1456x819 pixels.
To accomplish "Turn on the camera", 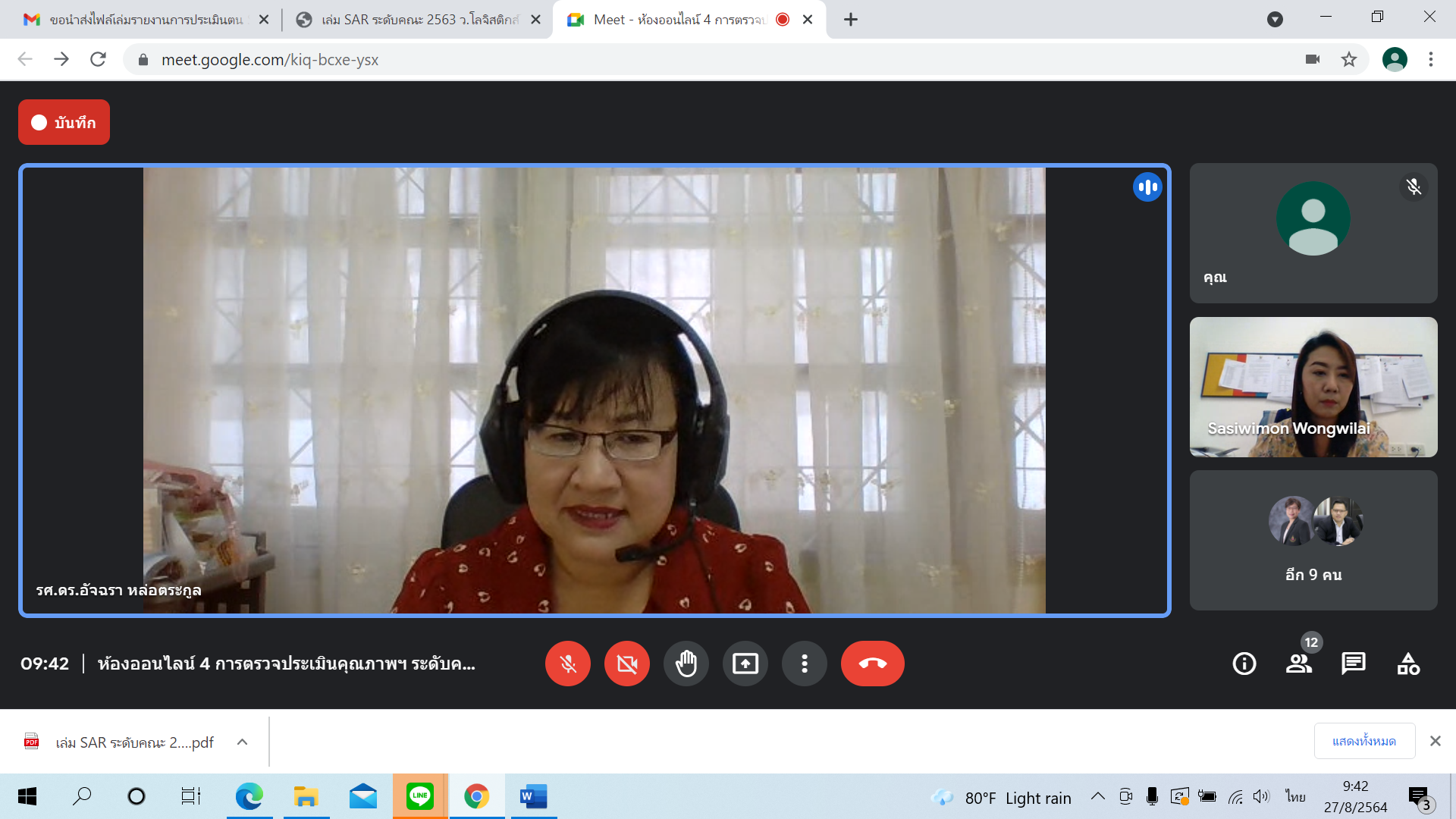I will coord(626,664).
